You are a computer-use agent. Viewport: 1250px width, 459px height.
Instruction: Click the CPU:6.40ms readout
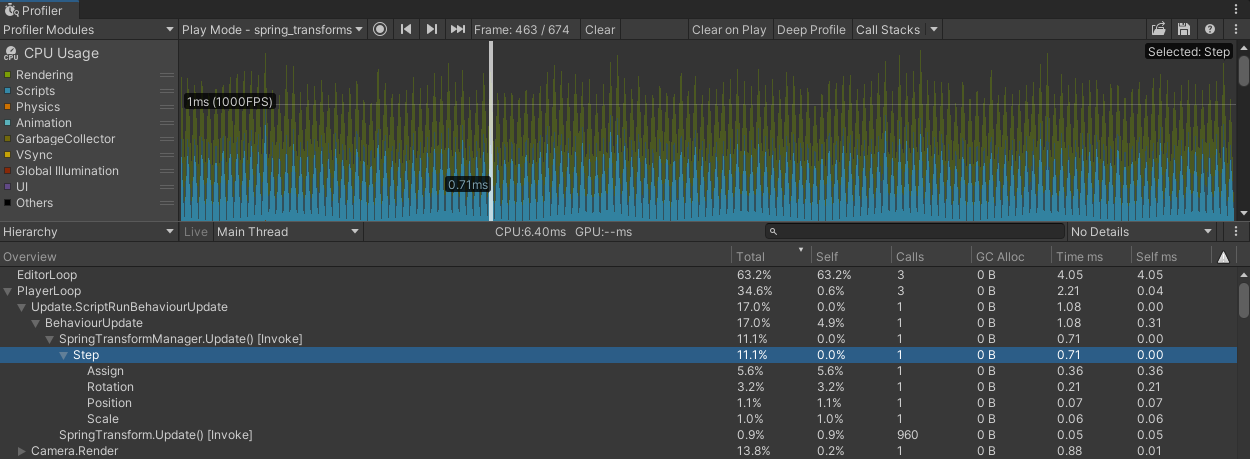[531, 232]
